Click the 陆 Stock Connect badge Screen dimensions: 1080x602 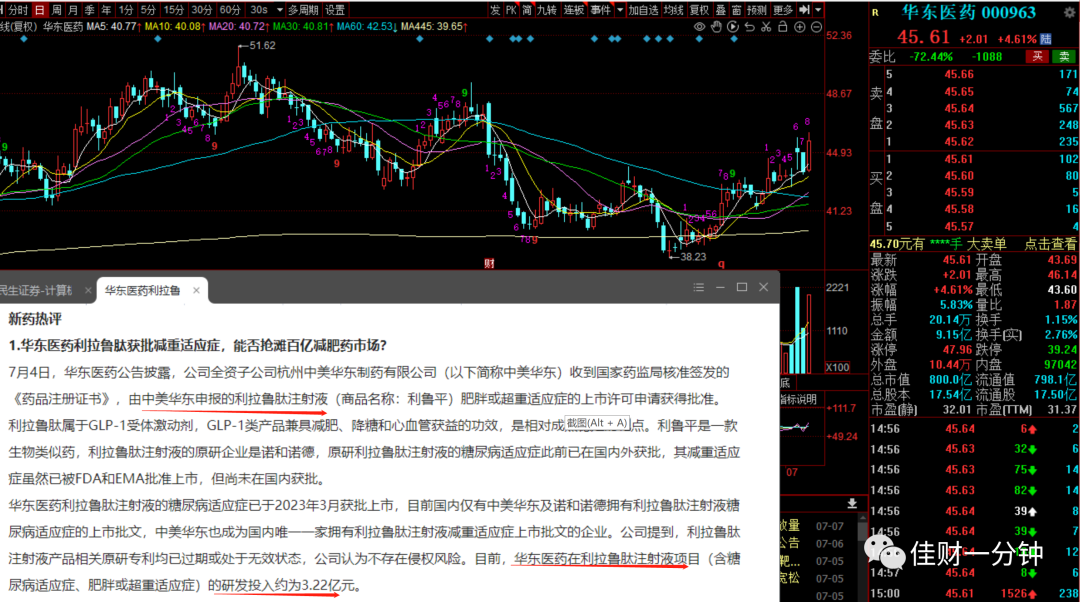(1046, 39)
